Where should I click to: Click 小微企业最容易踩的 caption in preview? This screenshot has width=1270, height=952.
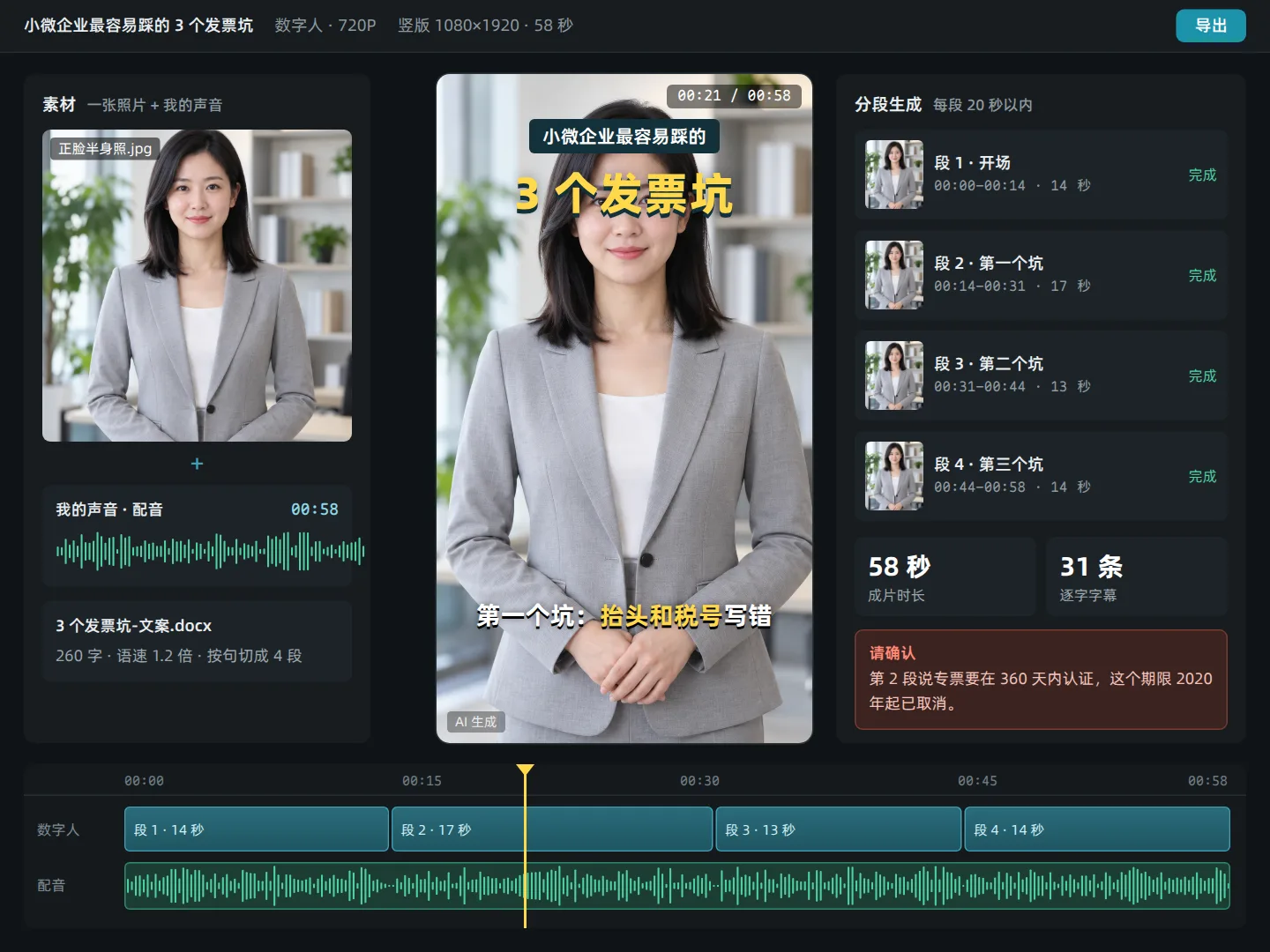click(x=624, y=137)
